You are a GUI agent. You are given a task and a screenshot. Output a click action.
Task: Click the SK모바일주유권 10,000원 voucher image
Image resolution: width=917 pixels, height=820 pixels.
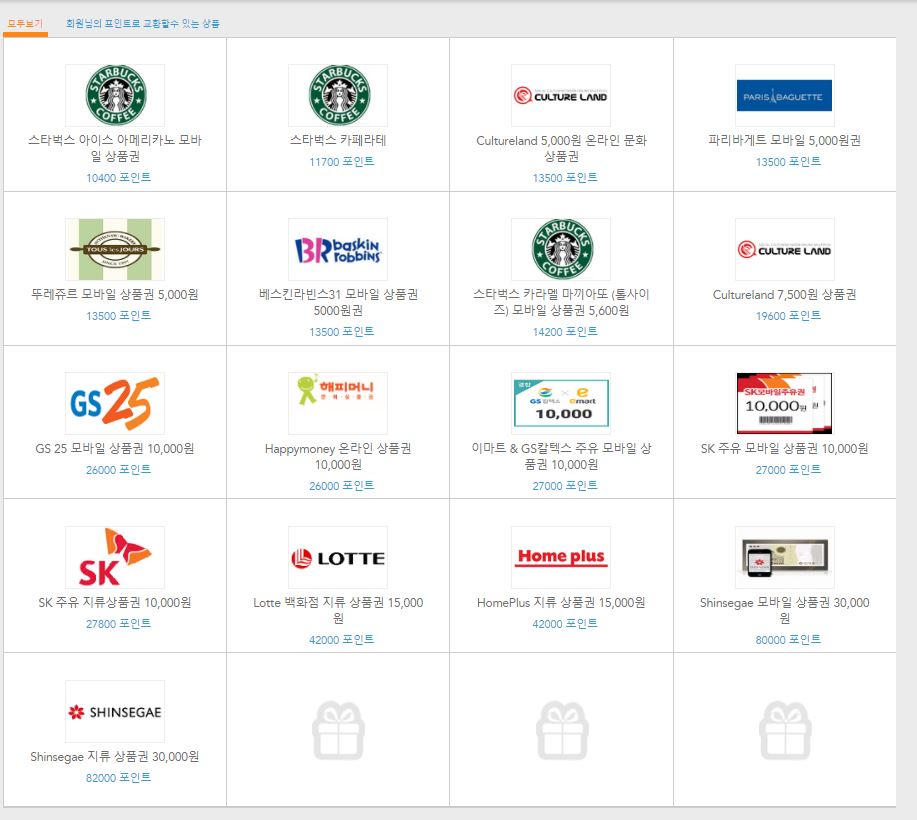click(784, 403)
